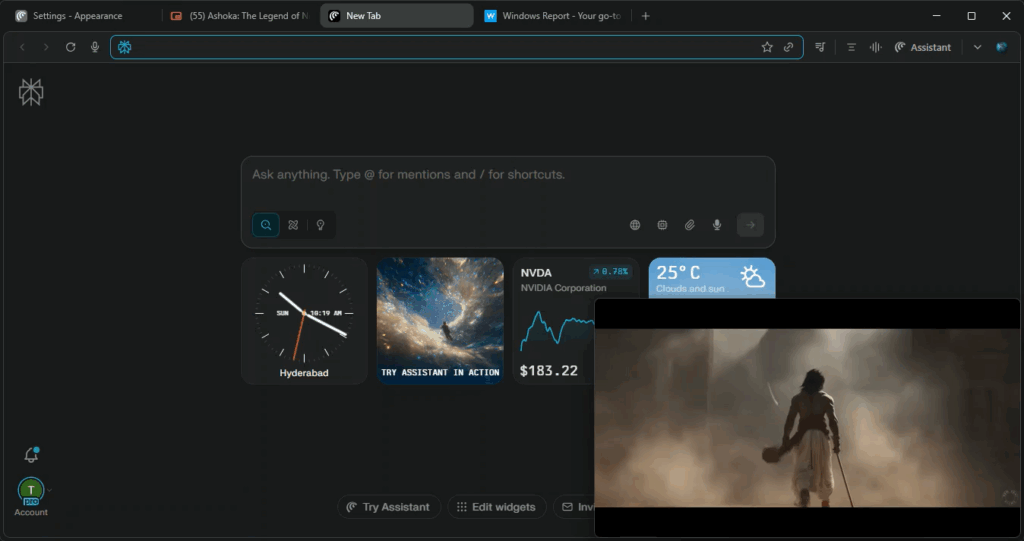Open the Account avatar in the sidebar

(x=31, y=491)
